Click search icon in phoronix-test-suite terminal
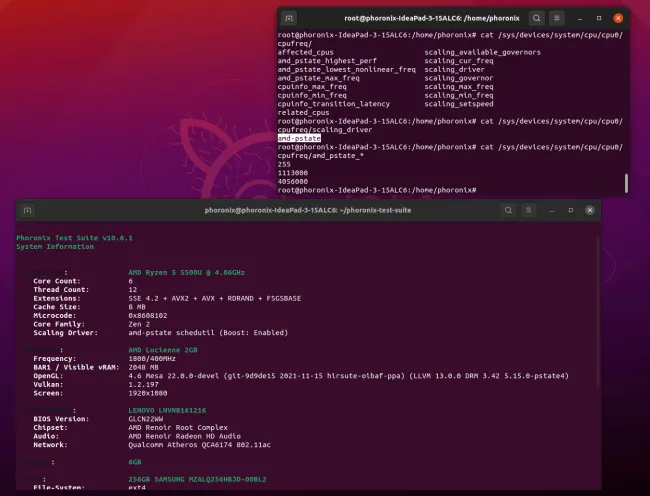The height and width of the screenshot is (496, 650). pyautogui.click(x=508, y=210)
